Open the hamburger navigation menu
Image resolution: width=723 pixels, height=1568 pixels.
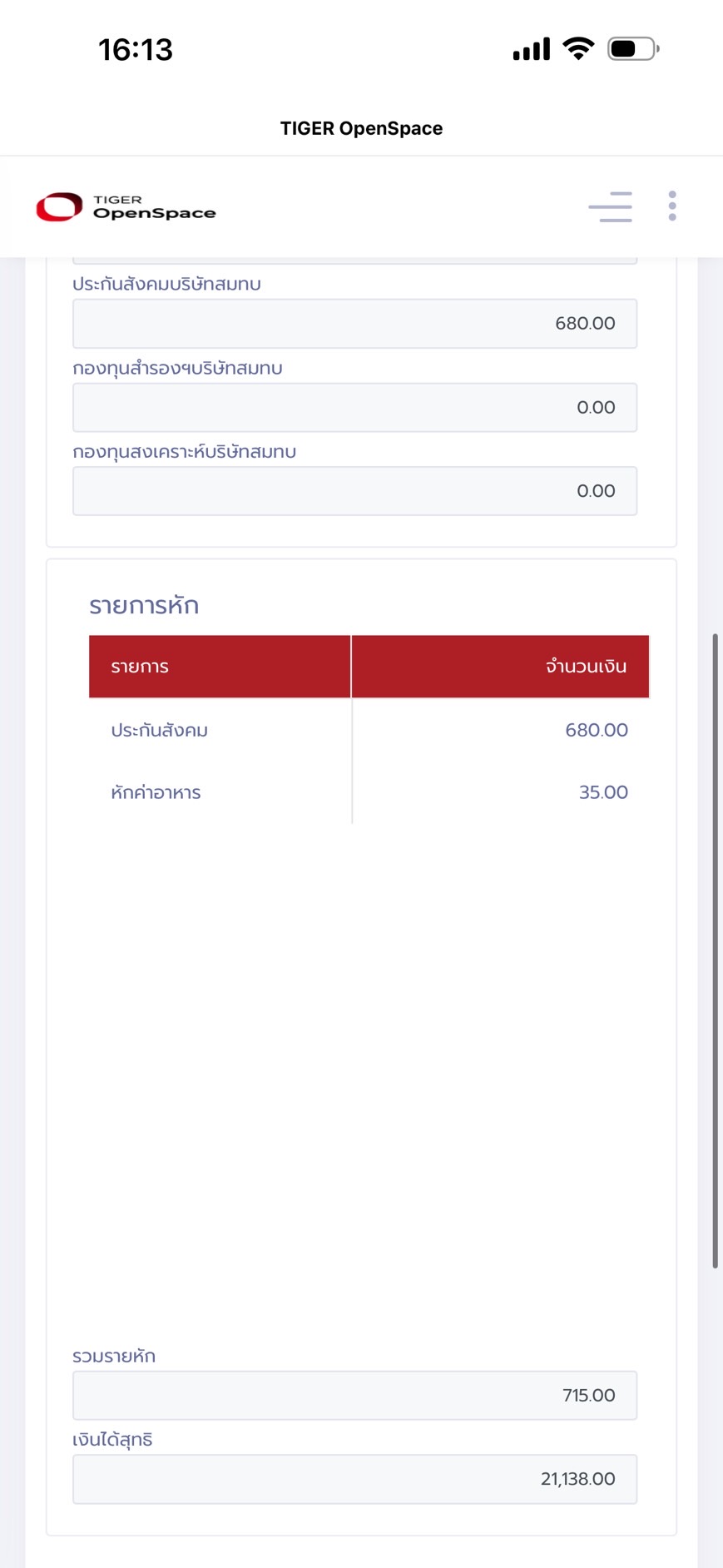pos(610,206)
